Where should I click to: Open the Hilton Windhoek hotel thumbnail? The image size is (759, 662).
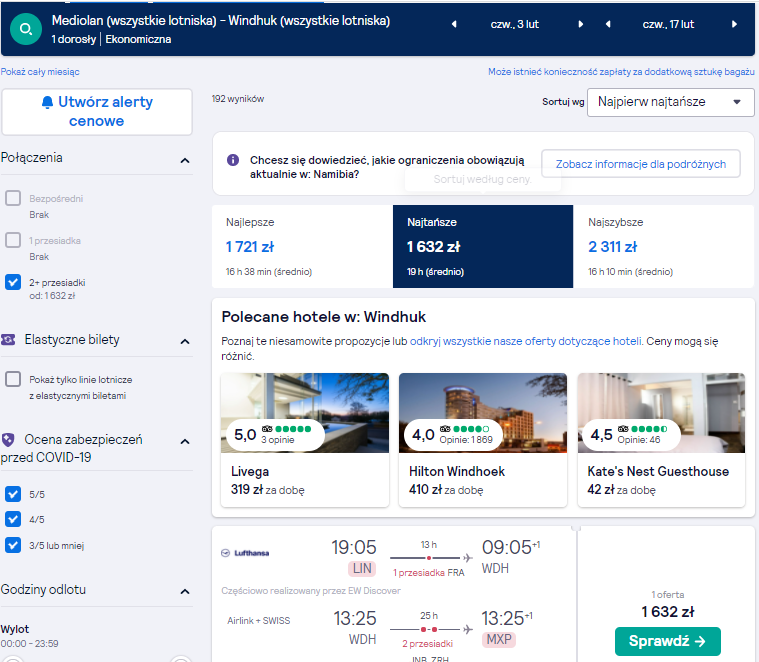[483, 413]
